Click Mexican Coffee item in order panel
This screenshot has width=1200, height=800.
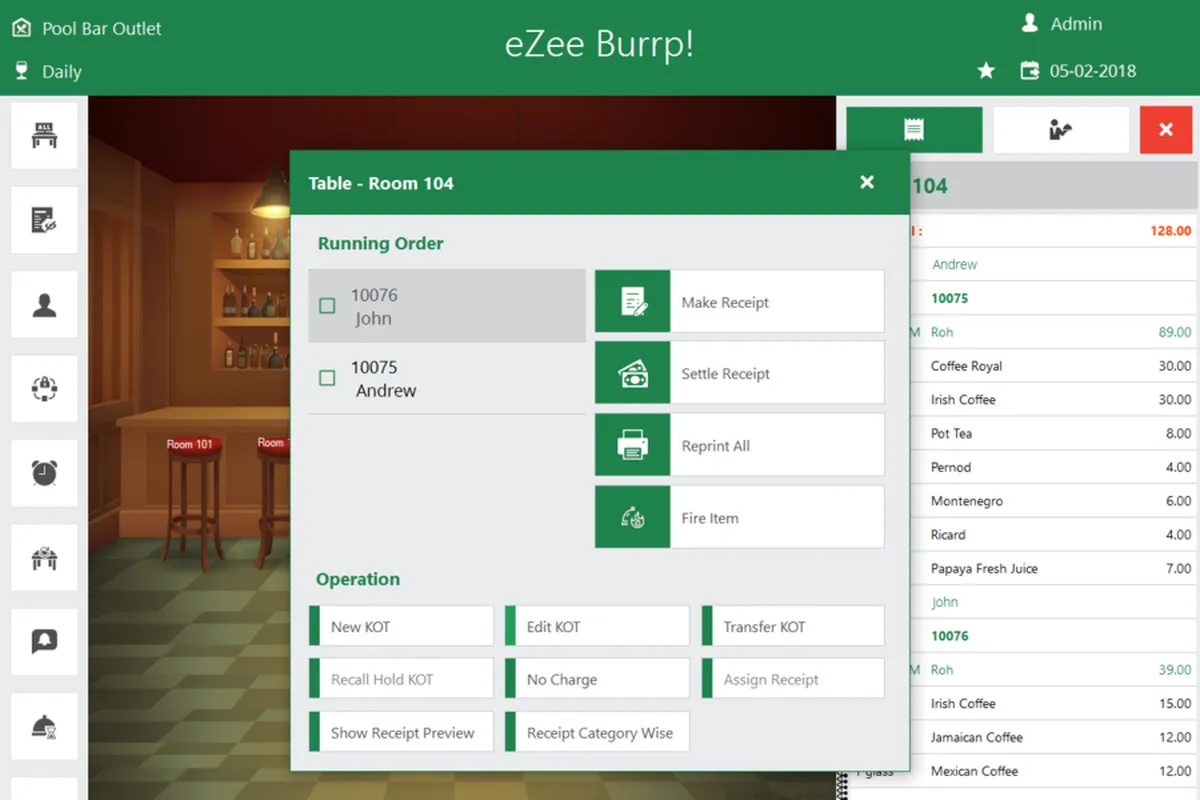(974, 771)
